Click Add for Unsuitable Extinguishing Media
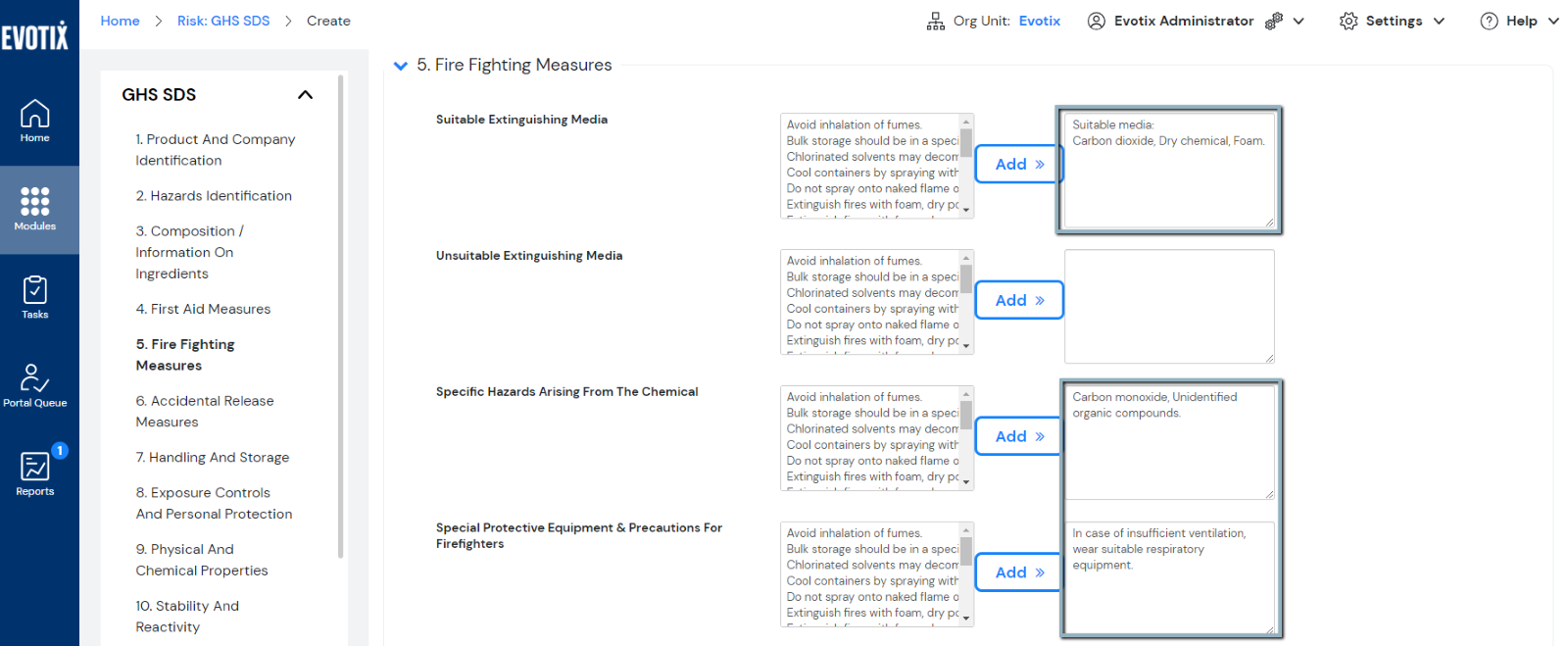Viewport: 1568px width, 646px height. click(x=1019, y=300)
